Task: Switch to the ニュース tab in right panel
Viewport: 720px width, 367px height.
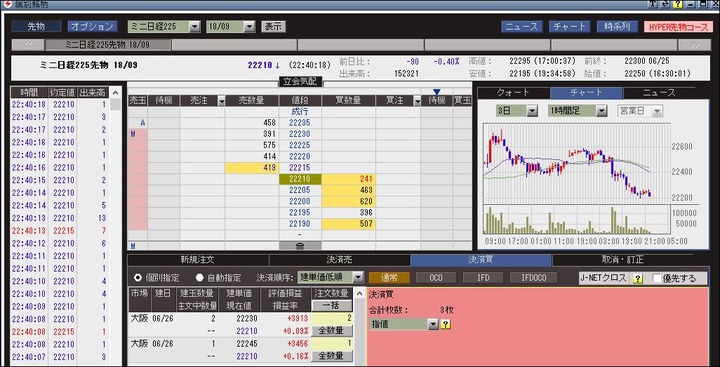Action: pyautogui.click(x=659, y=93)
